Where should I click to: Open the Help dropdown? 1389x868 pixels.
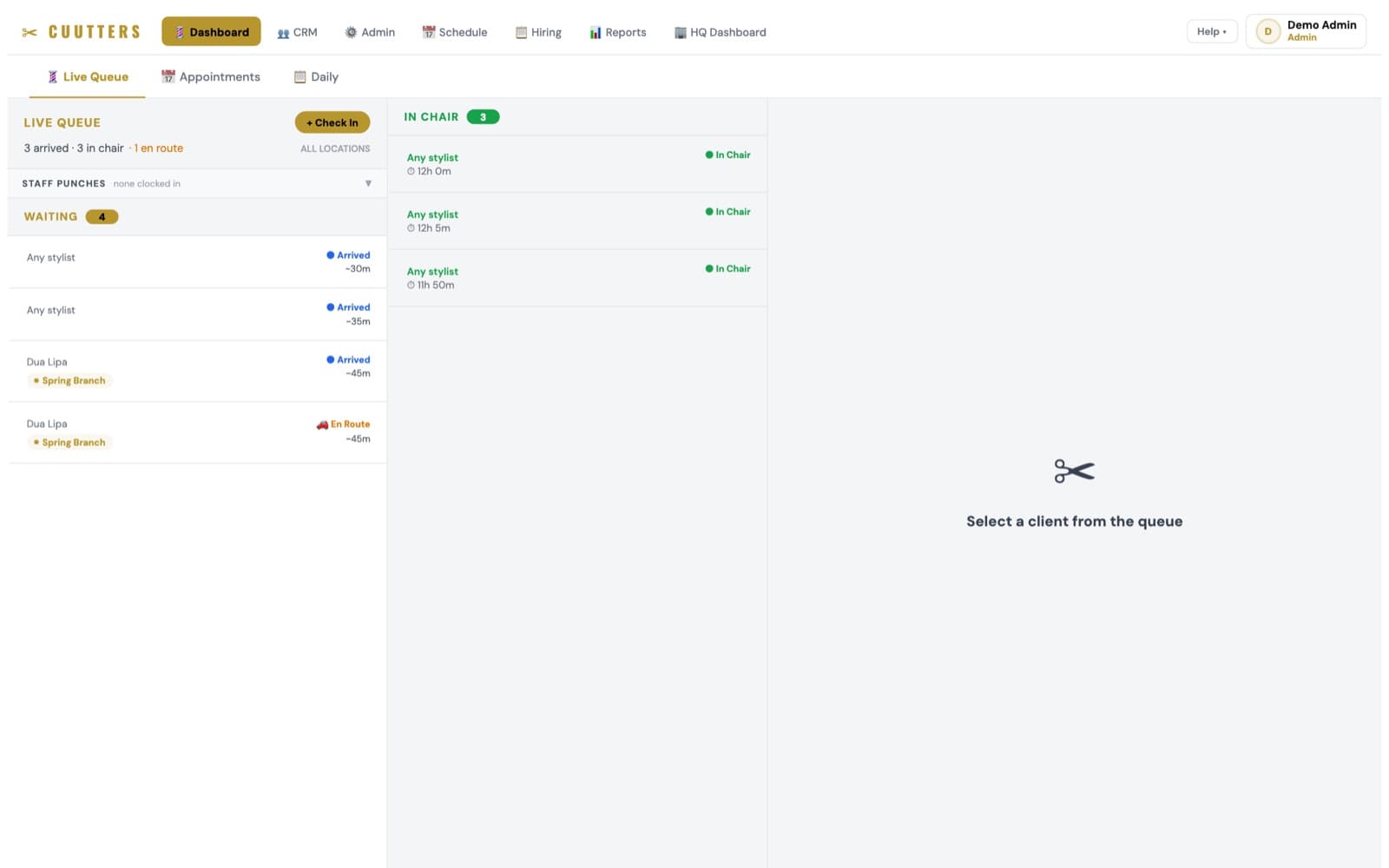click(1211, 31)
